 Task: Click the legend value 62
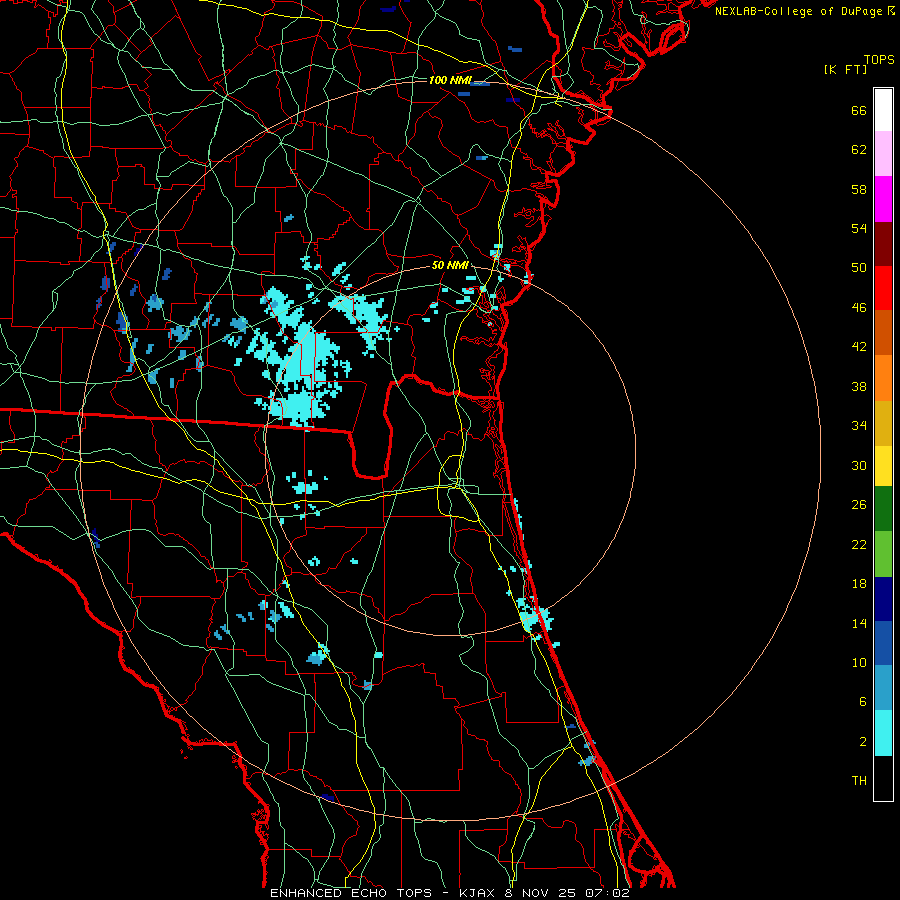[859, 149]
